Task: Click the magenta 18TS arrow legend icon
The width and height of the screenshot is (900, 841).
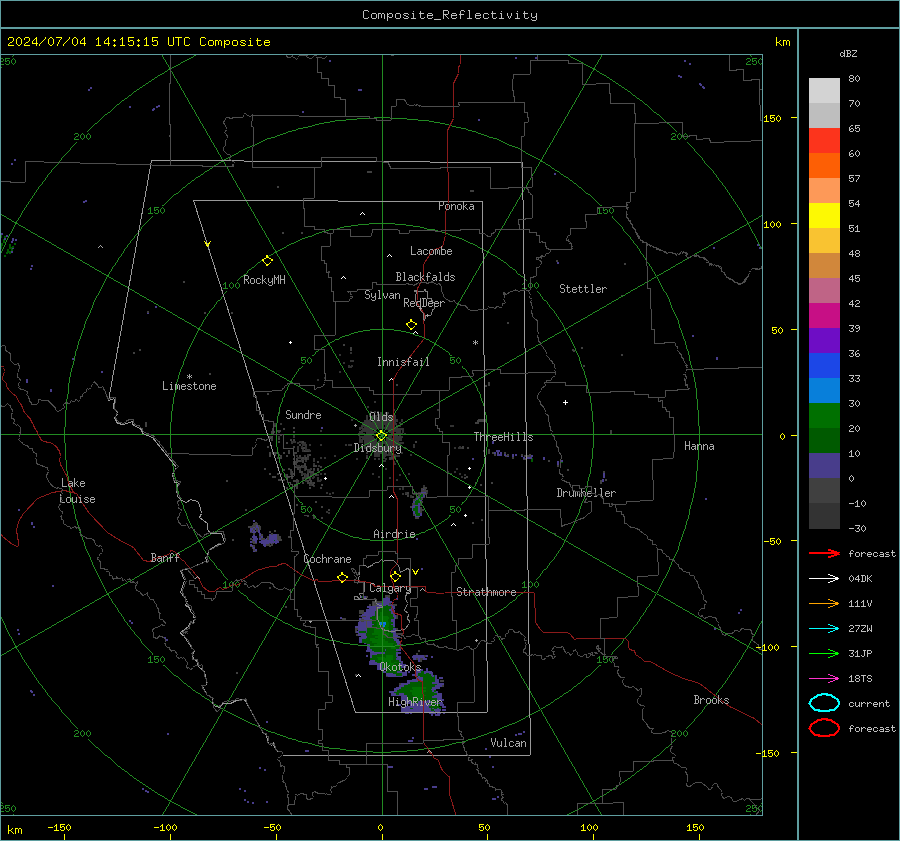Action: click(824, 679)
